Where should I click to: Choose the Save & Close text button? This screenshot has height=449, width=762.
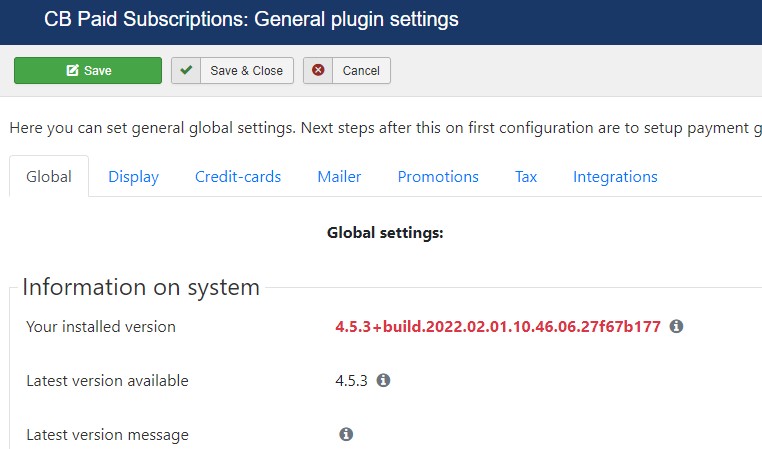[247, 71]
